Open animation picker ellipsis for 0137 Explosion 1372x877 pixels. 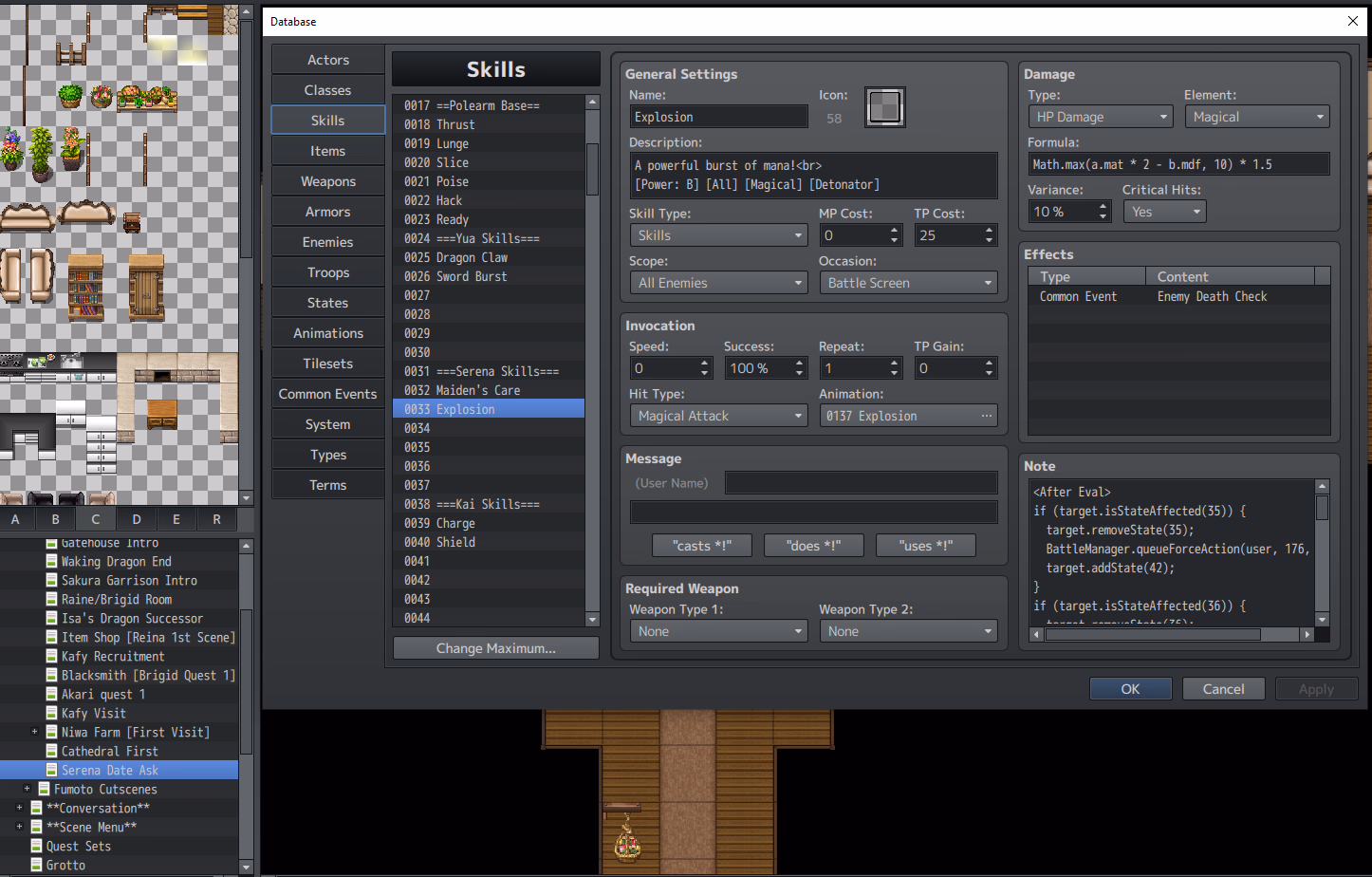click(987, 416)
